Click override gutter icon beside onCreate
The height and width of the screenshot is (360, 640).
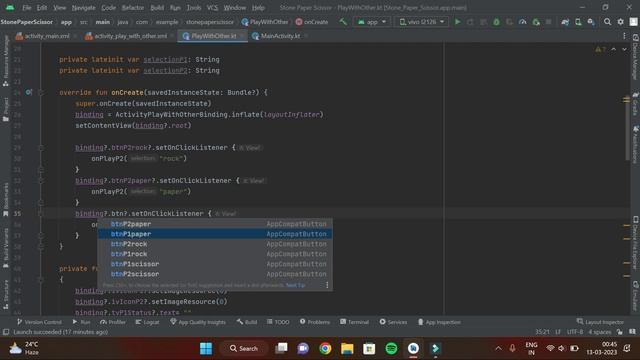(29, 92)
